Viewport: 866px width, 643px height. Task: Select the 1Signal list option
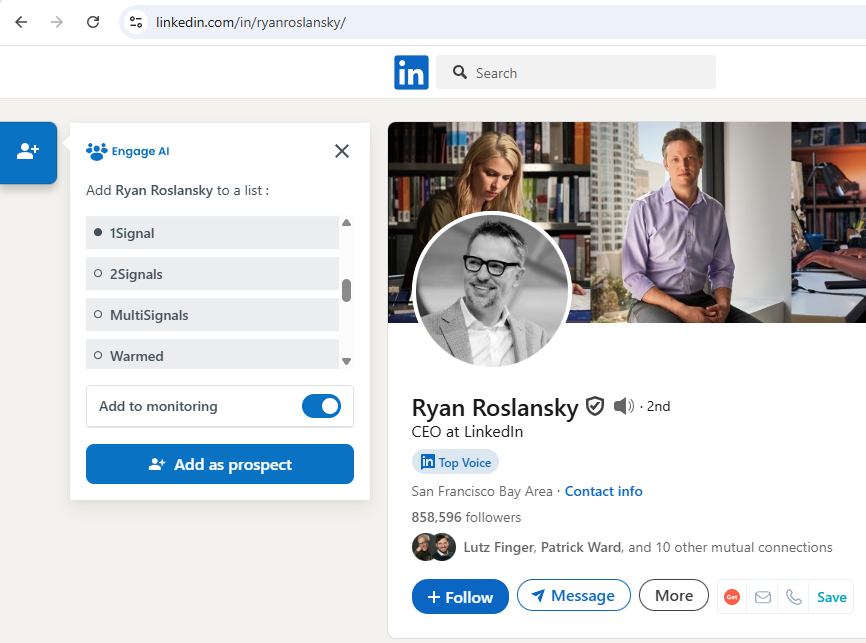coord(212,233)
